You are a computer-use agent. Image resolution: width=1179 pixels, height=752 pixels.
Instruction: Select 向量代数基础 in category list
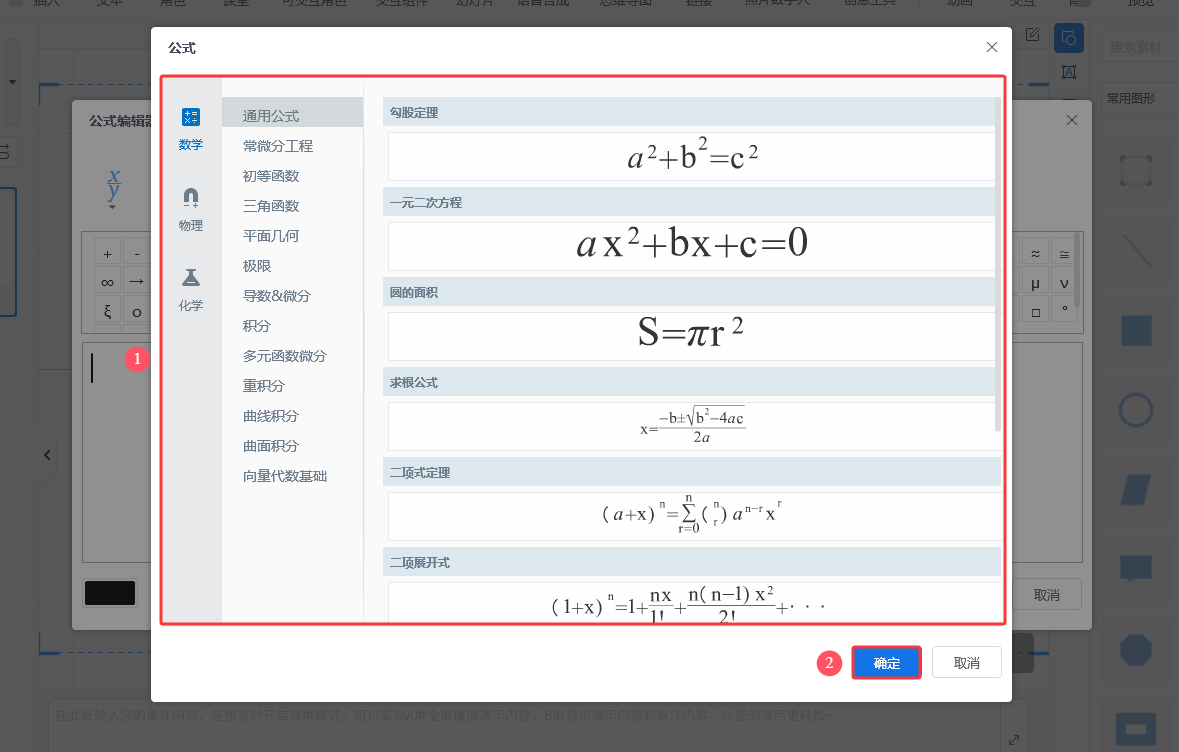point(285,476)
